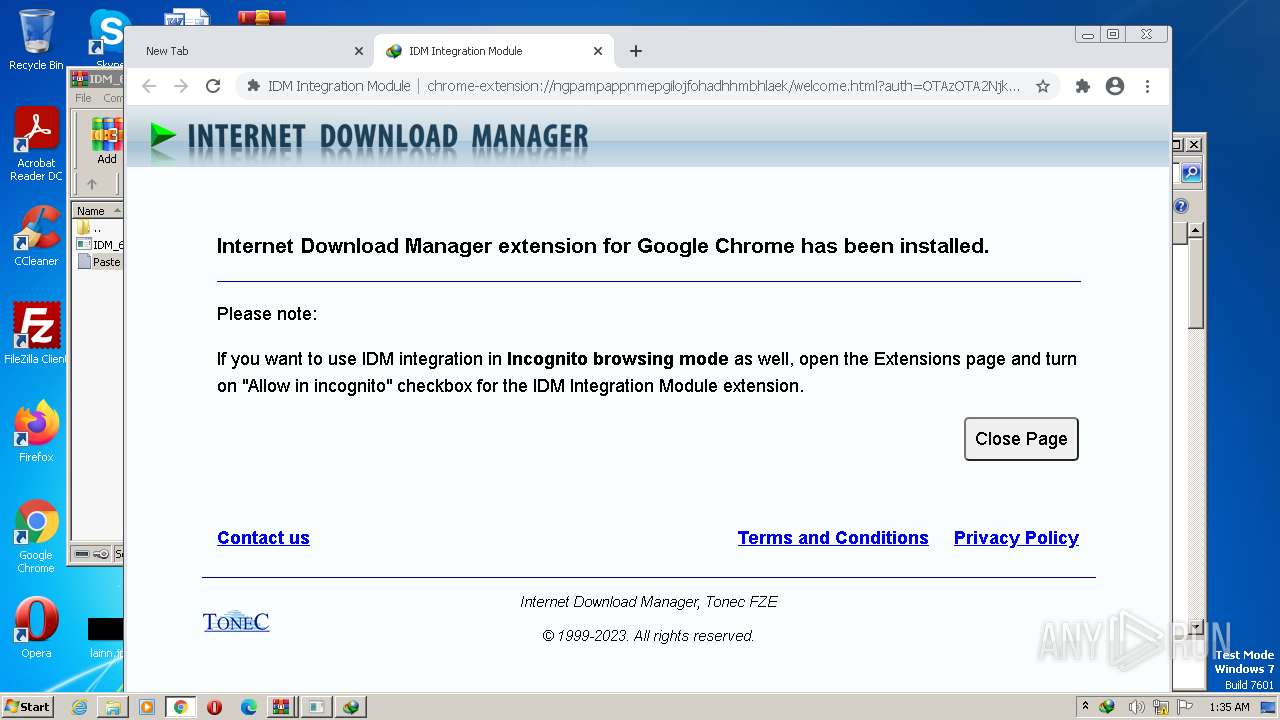The height and width of the screenshot is (720, 1280).
Task: Open the volume speaker tray icon
Action: (x=1137, y=706)
